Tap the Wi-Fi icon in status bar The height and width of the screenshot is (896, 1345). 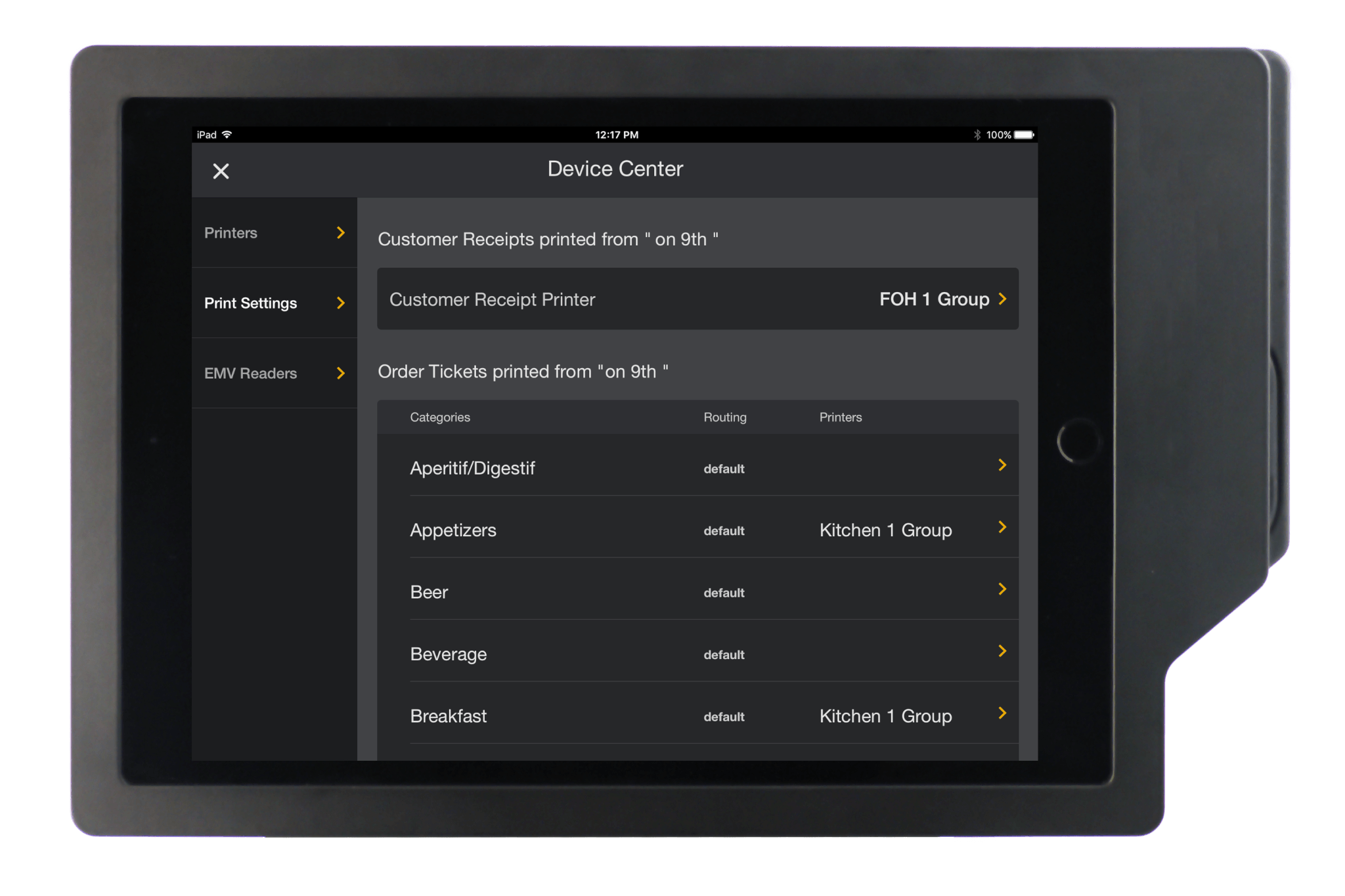227,135
